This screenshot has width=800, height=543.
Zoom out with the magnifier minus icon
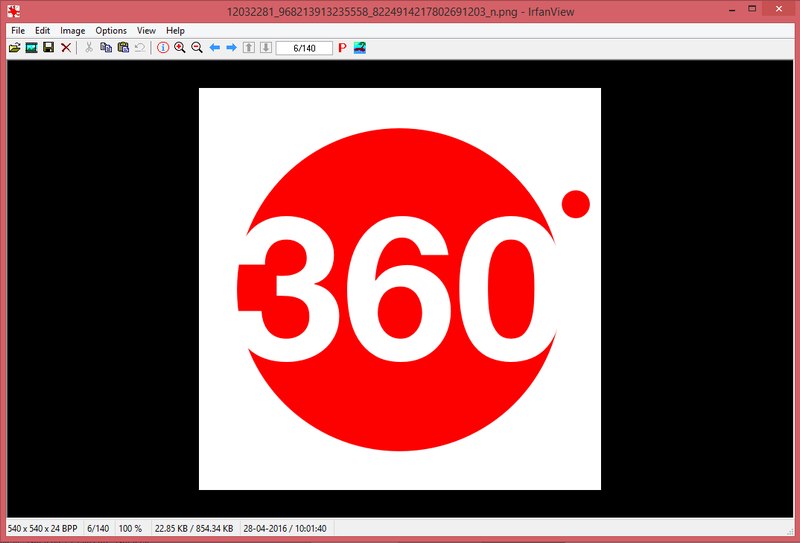(x=197, y=48)
